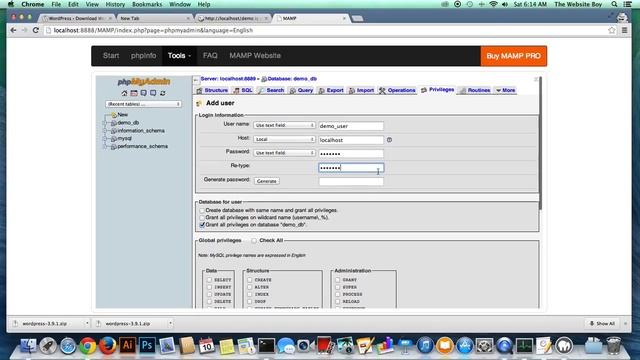Image resolution: width=640 pixels, height=360 pixels.
Task: Click the phpMyAdmin logo
Action: [144, 82]
